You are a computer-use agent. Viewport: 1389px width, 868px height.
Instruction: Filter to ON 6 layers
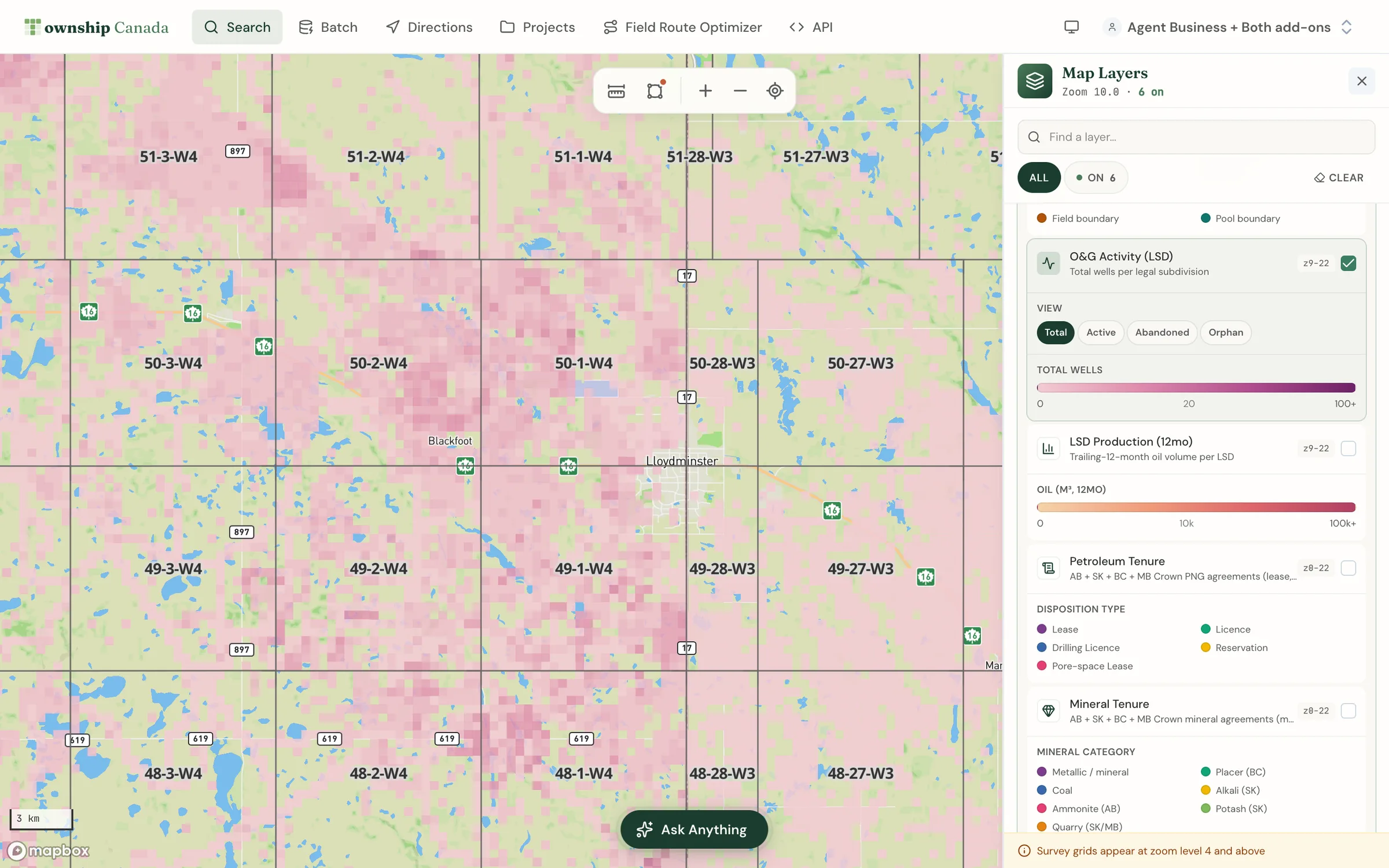(1096, 178)
